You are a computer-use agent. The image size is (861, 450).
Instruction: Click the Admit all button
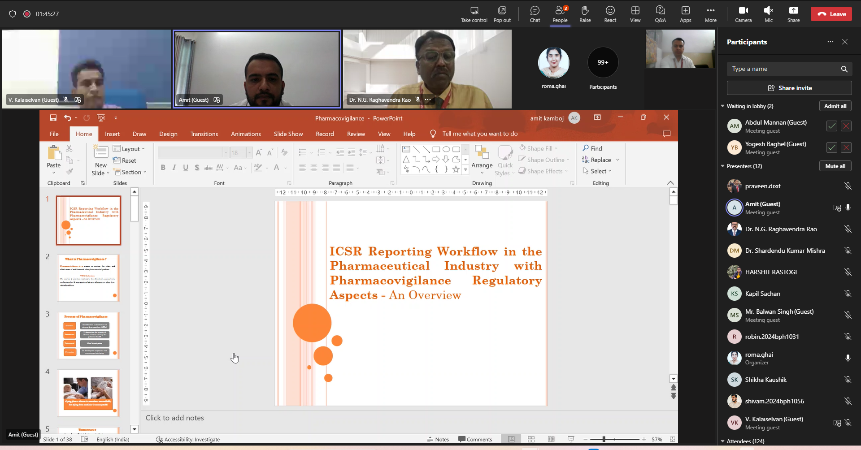[834, 106]
